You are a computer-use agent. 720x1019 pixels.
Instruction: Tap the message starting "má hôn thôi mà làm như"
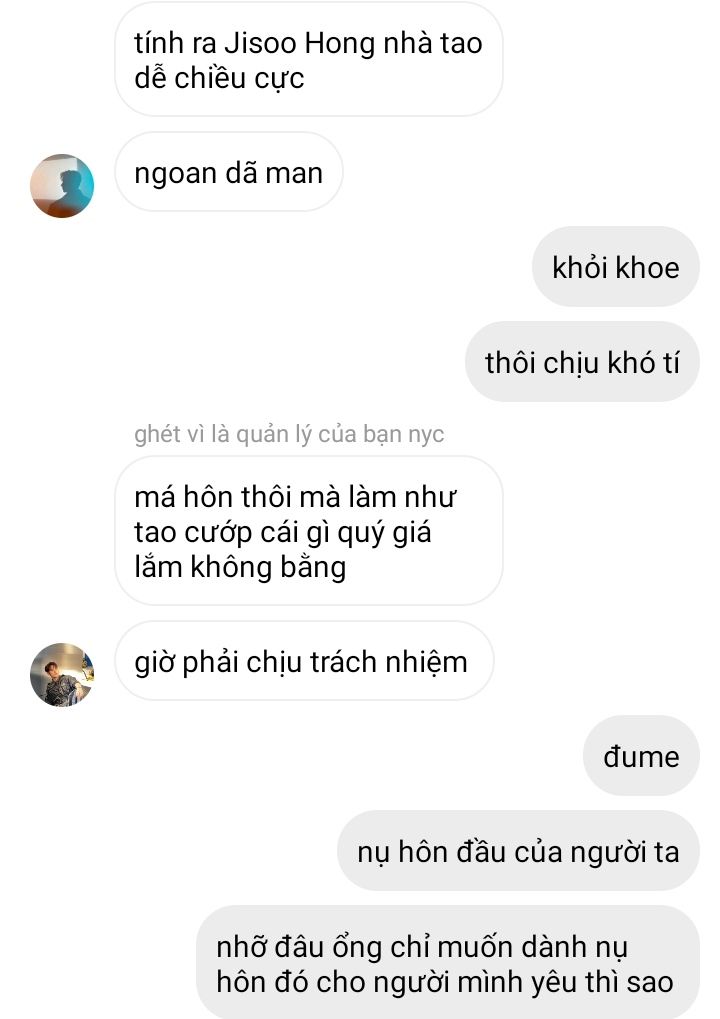309,531
